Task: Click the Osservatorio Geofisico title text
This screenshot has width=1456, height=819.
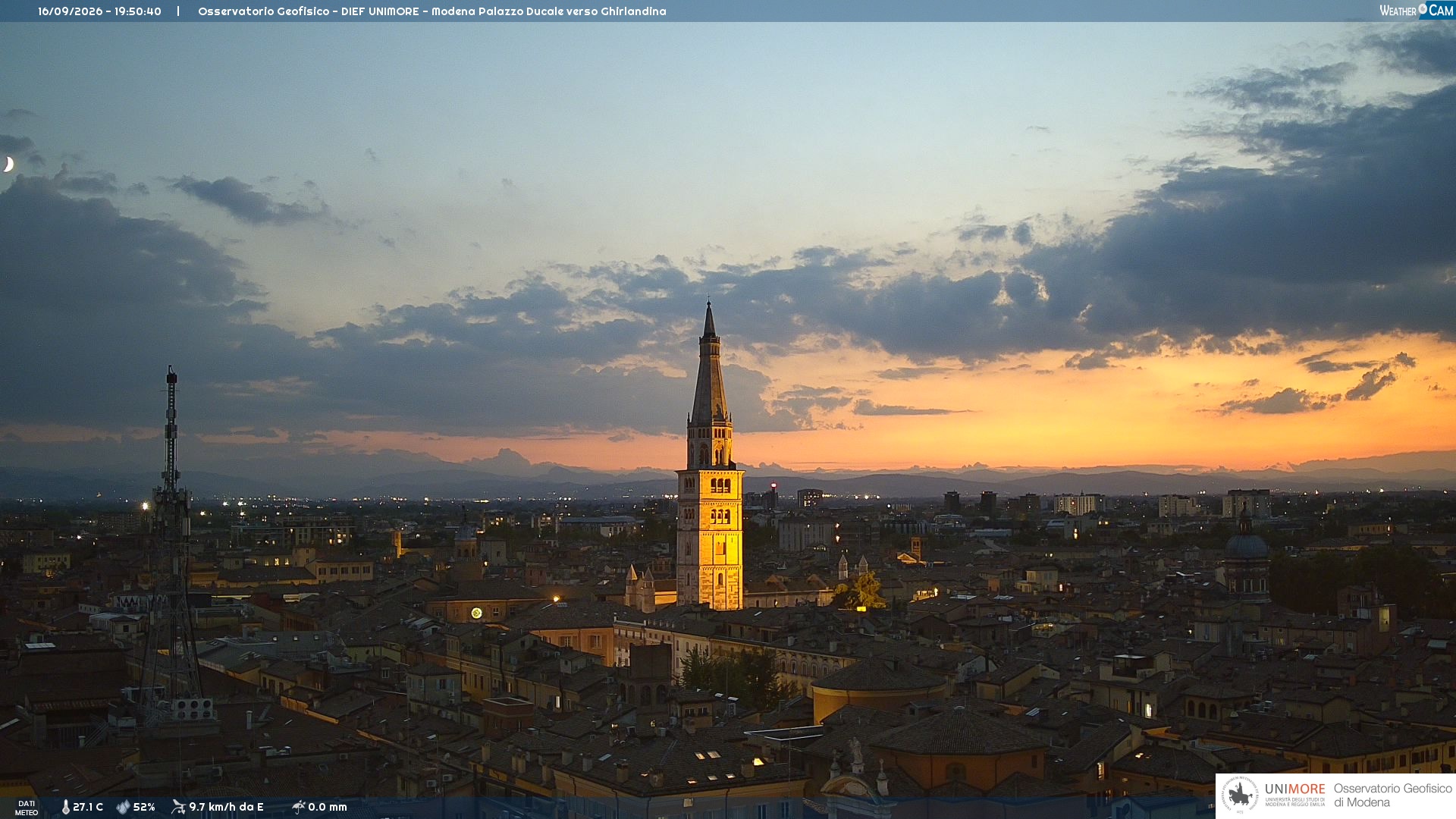Action: click(x=264, y=11)
